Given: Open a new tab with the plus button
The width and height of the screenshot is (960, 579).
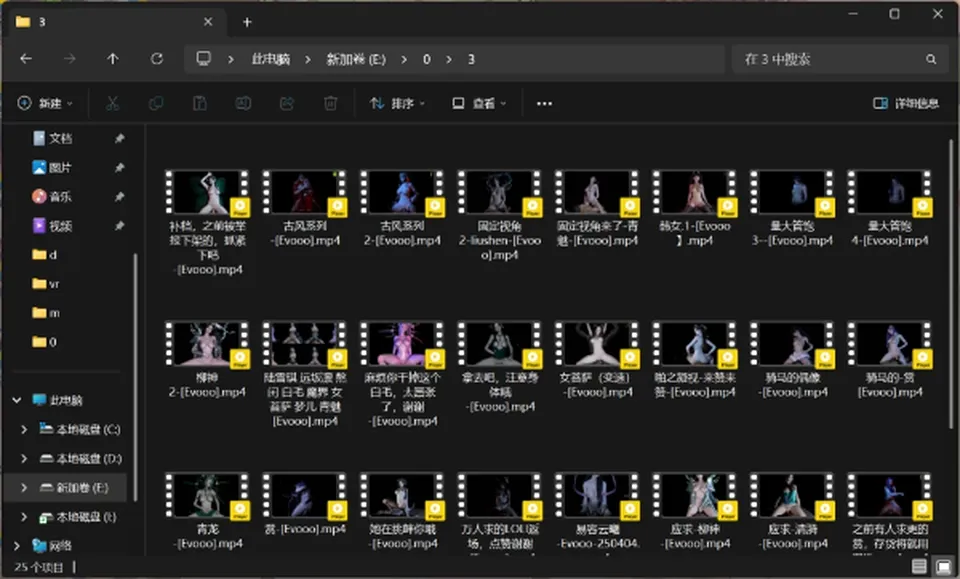Looking at the screenshot, I should point(247,23).
